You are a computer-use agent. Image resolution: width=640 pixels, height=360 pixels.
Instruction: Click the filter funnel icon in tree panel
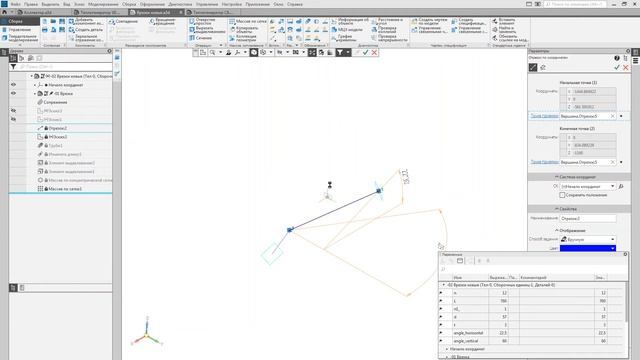(x=13, y=67)
